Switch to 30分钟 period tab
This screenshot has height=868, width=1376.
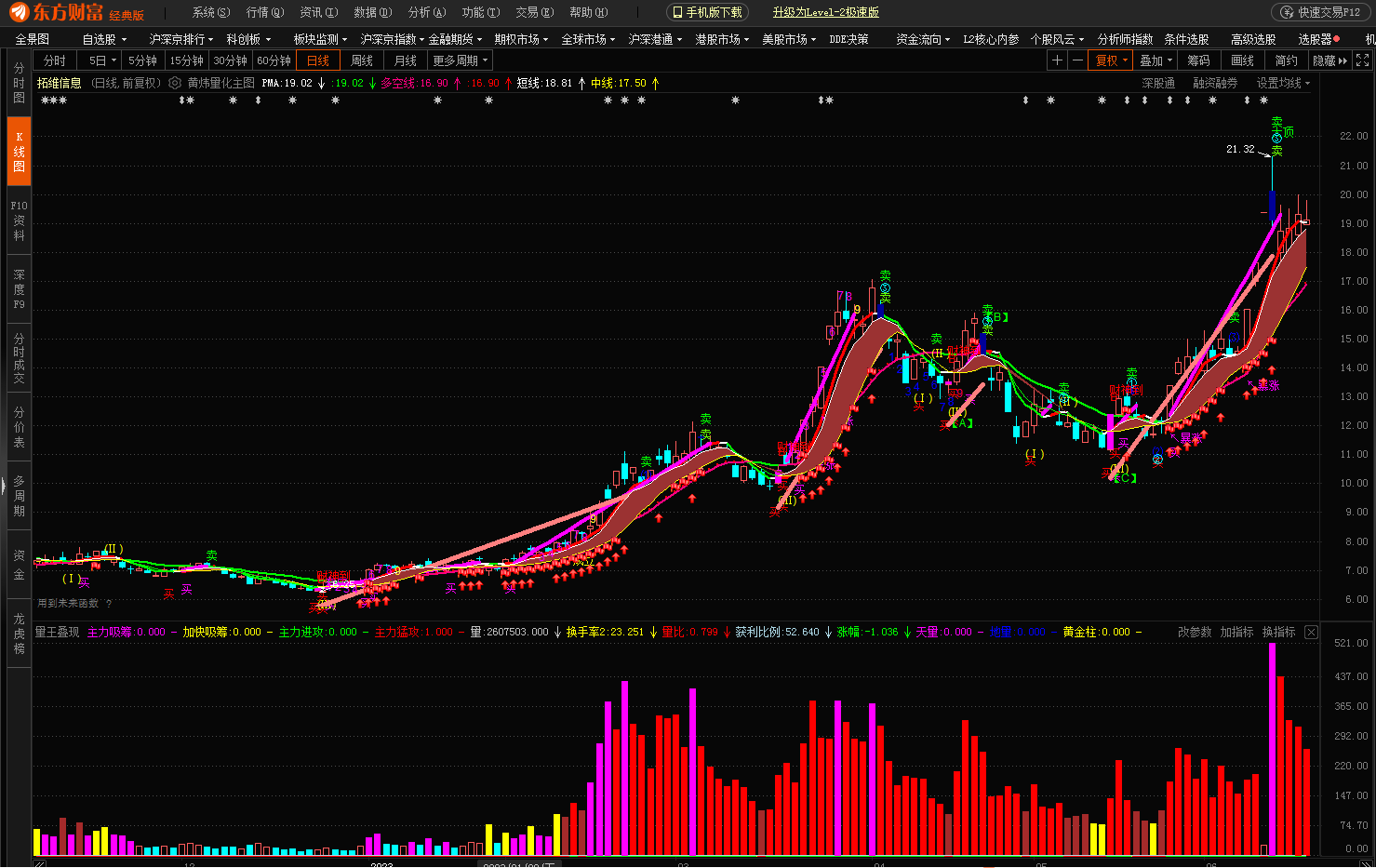point(230,60)
